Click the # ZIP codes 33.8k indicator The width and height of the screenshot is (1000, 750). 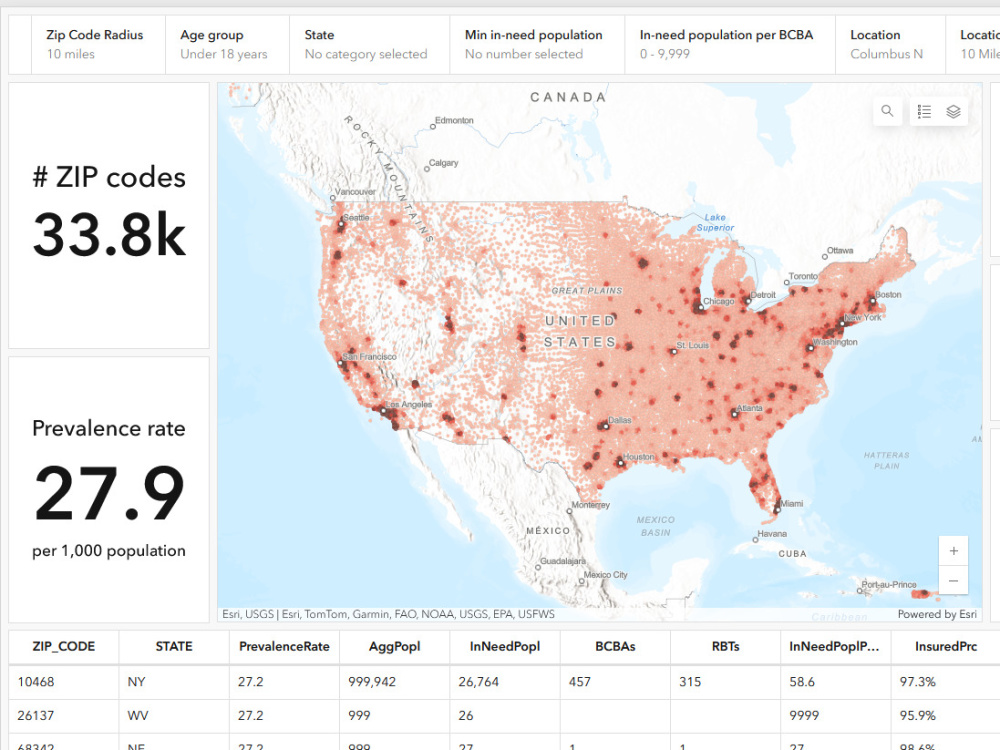pyautogui.click(x=109, y=216)
